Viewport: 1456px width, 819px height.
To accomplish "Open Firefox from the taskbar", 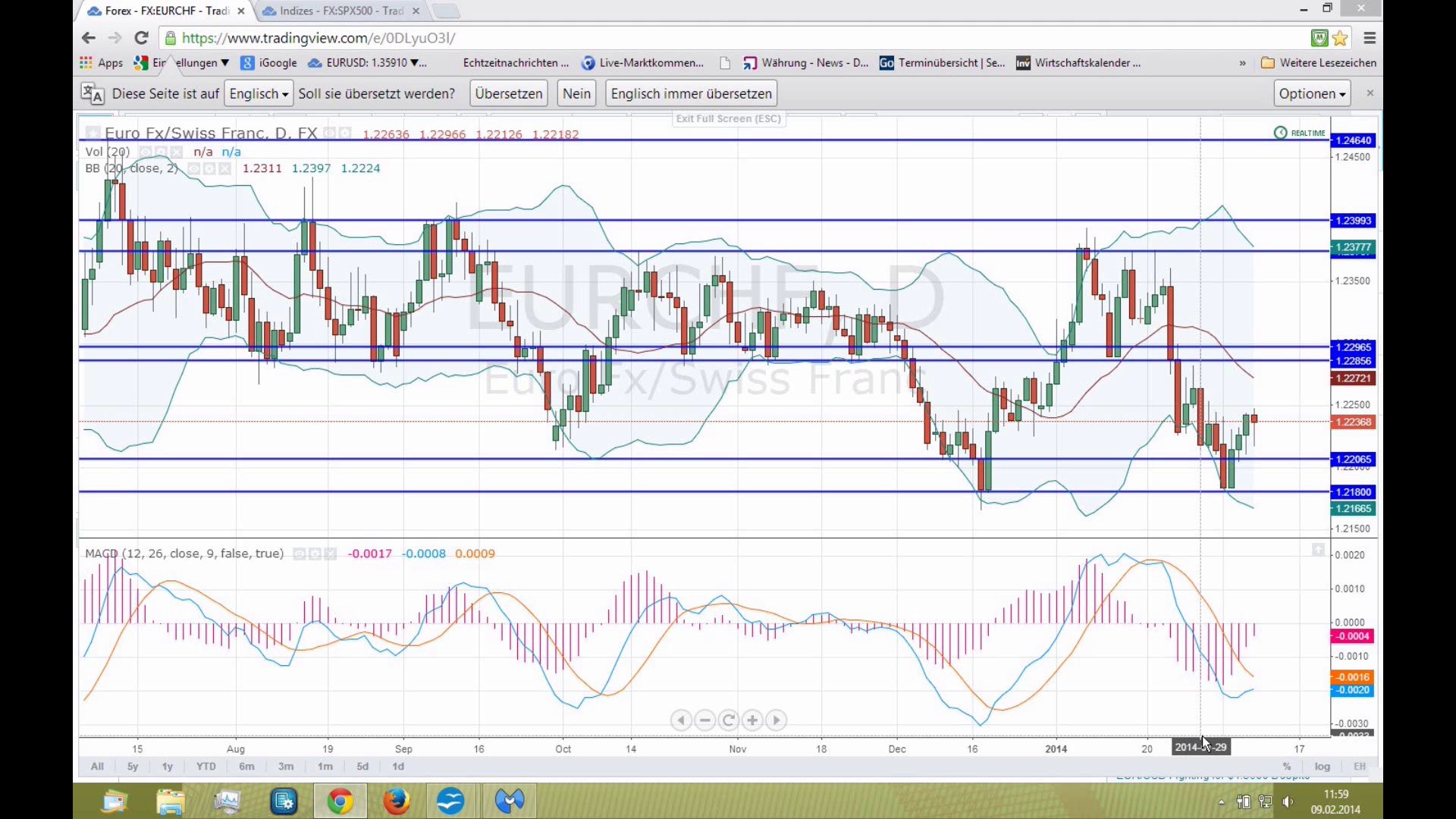I will (x=396, y=801).
